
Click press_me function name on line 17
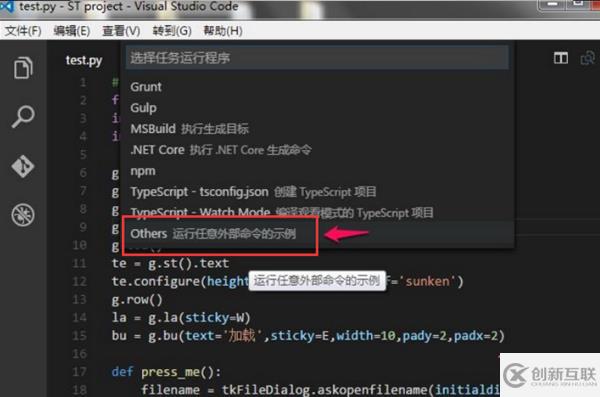[x=171, y=372]
